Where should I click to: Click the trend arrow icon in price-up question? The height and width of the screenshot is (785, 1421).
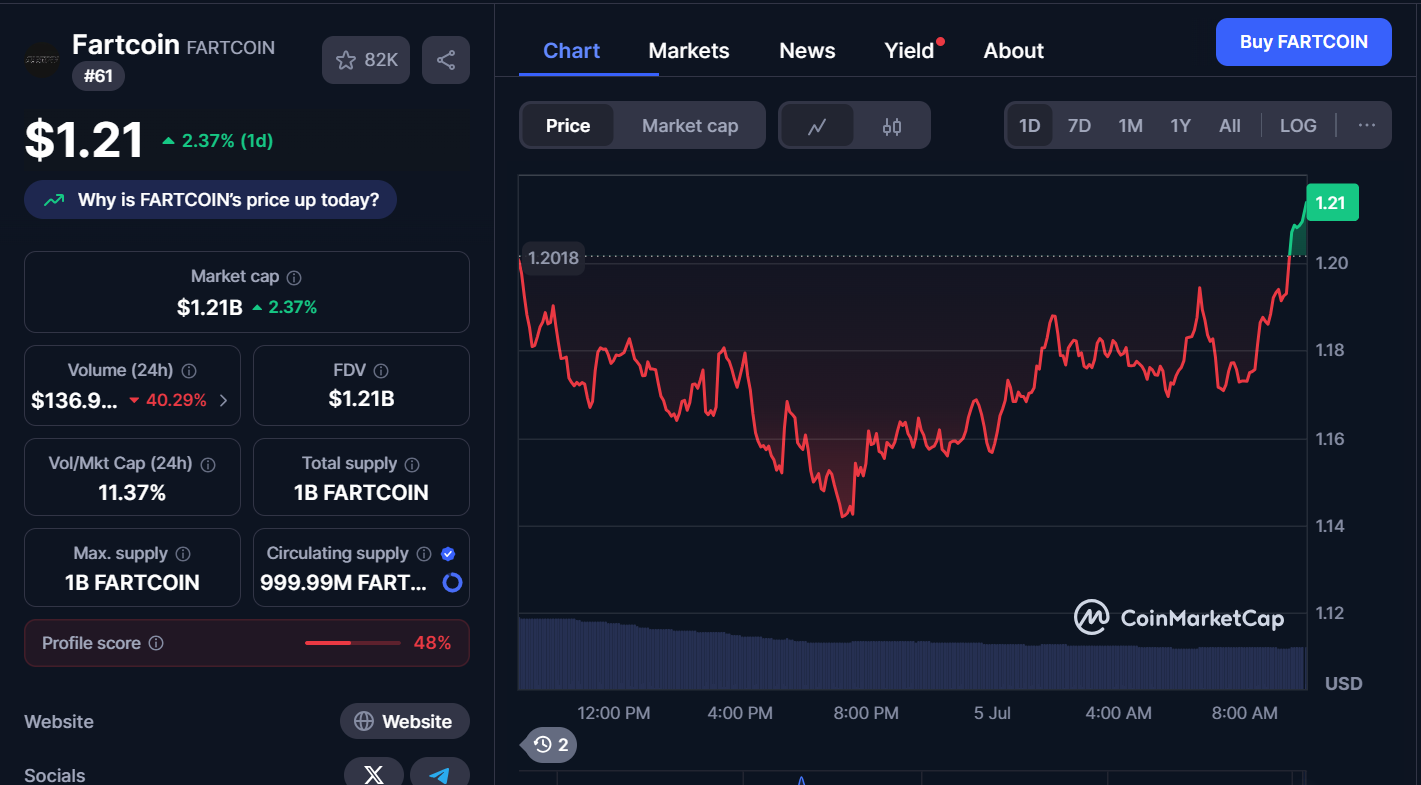(x=54, y=200)
